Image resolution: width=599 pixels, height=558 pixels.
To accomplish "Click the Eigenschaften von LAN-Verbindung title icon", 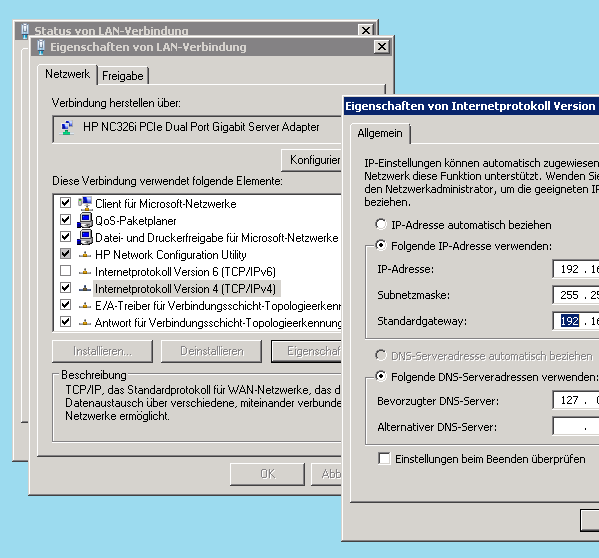I will pyautogui.click(x=40, y=47).
